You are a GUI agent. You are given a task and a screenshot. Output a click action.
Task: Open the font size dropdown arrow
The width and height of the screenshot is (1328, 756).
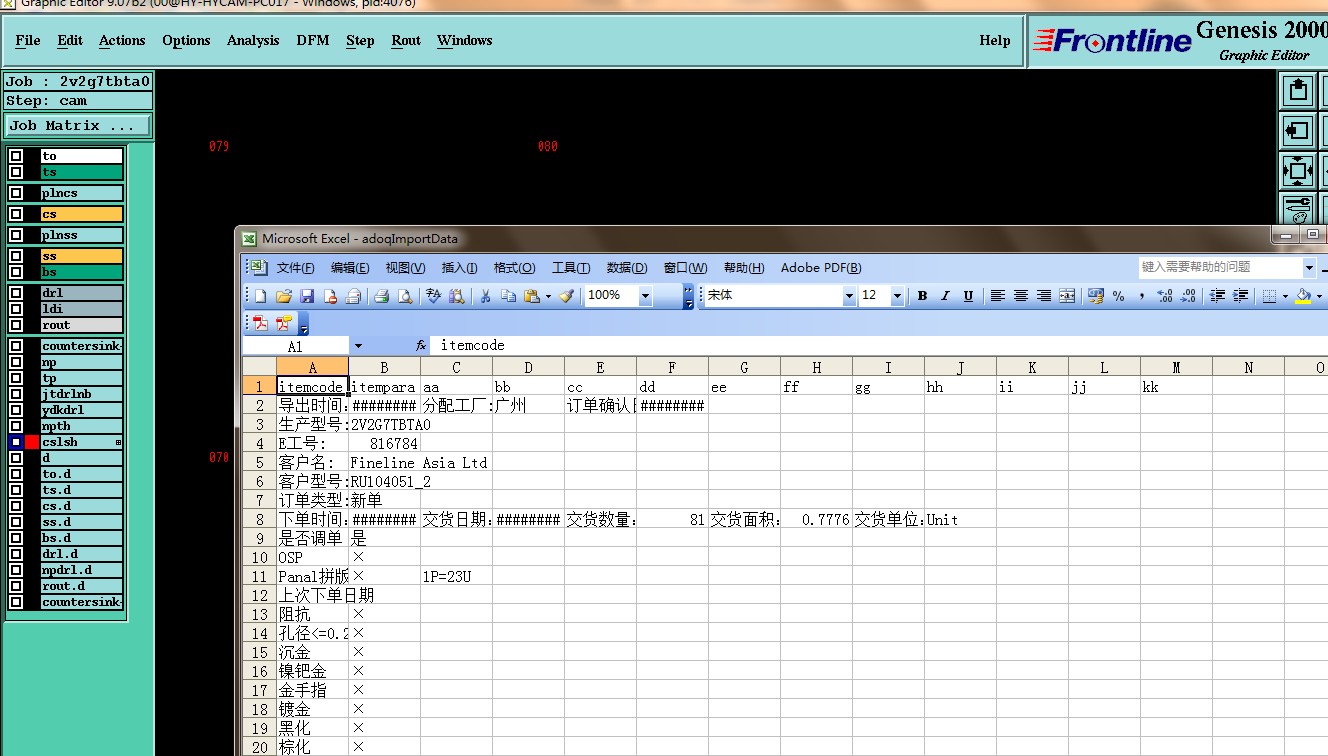point(897,296)
